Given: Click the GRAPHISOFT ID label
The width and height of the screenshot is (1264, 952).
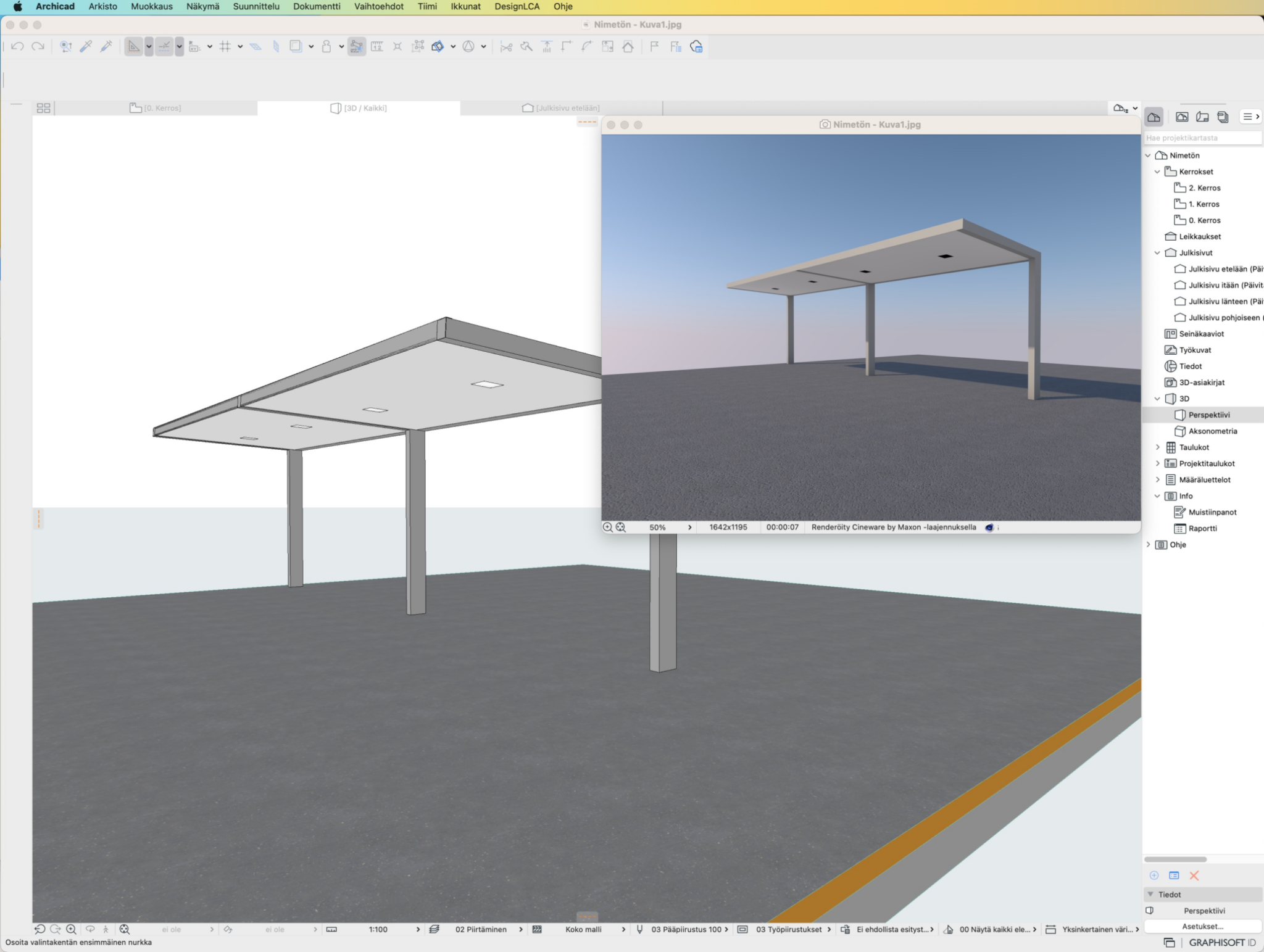Looking at the screenshot, I should (x=1222, y=943).
